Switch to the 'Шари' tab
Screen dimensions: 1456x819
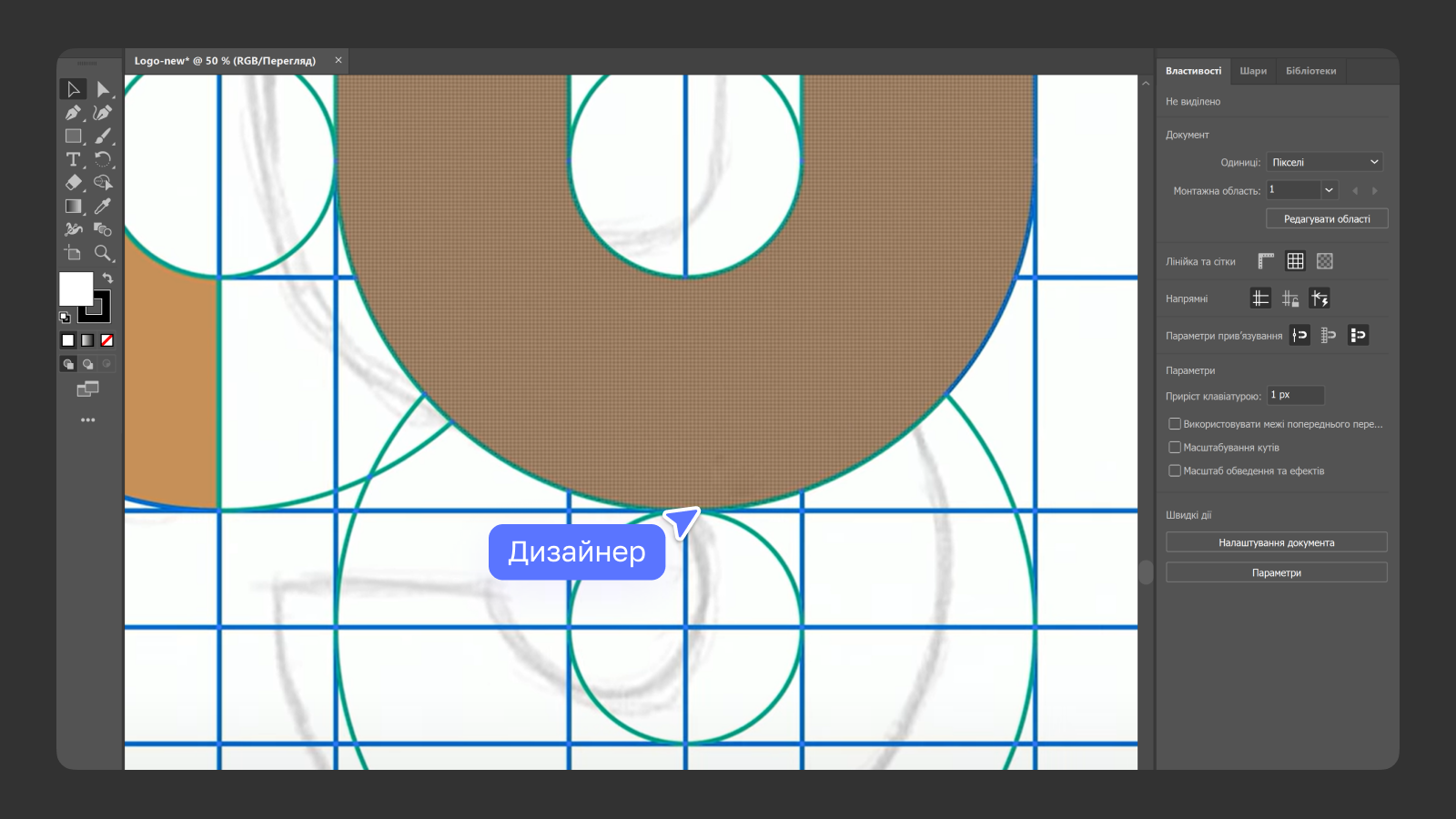1253,71
